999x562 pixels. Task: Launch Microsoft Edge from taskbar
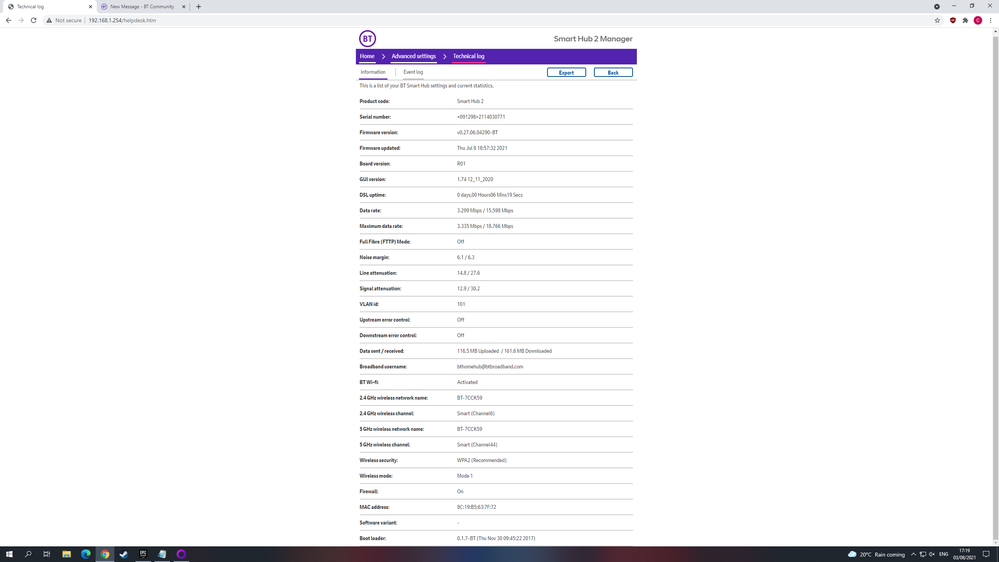[85, 554]
